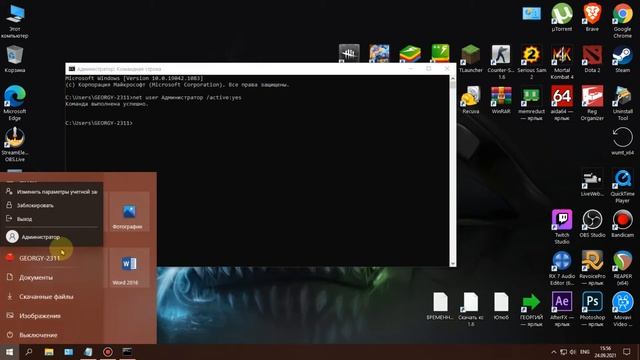
Task: Open the ВРЕМЕНН... file on desktop
Action: pos(440,306)
